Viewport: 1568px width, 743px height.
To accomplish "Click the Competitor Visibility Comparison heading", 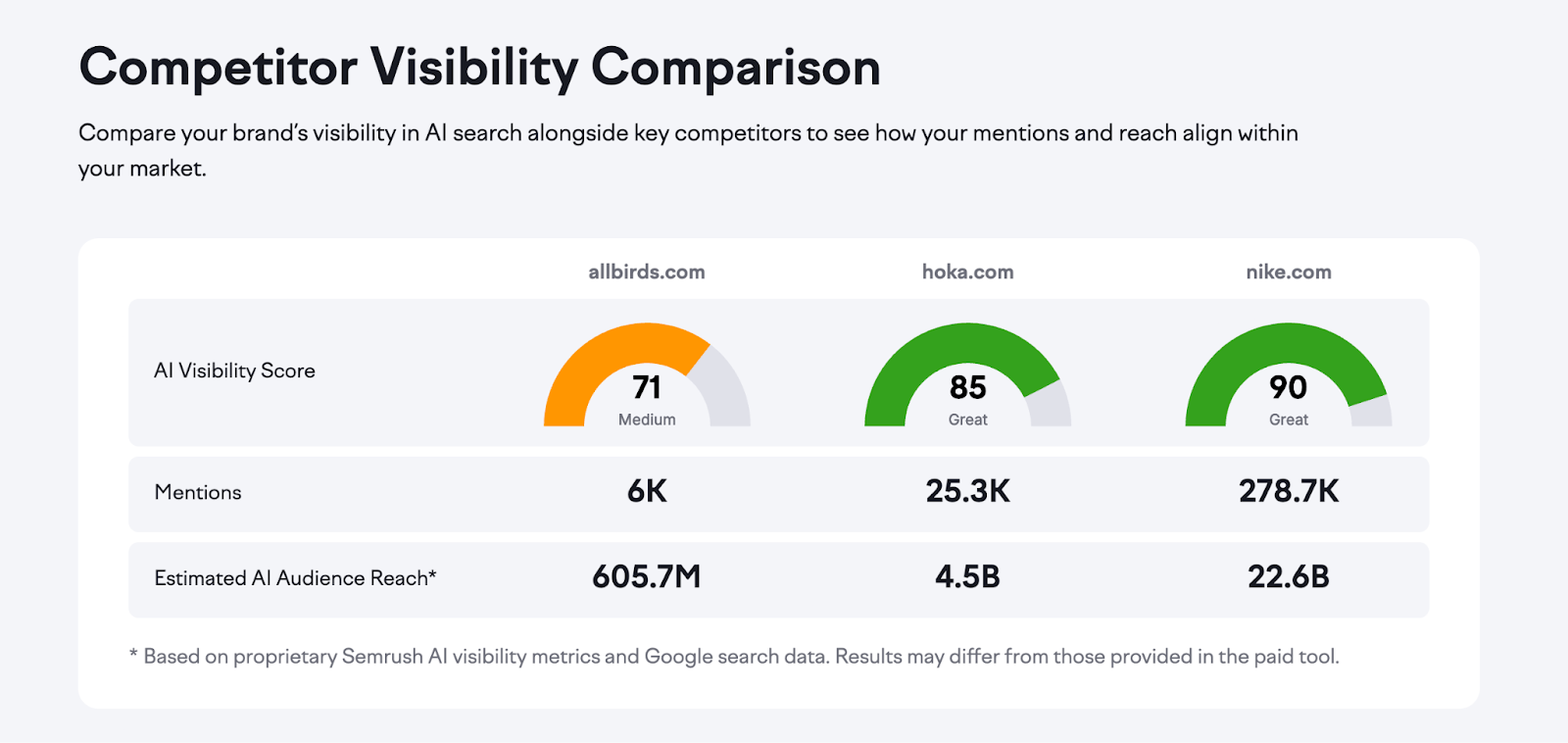I will 479,68.
